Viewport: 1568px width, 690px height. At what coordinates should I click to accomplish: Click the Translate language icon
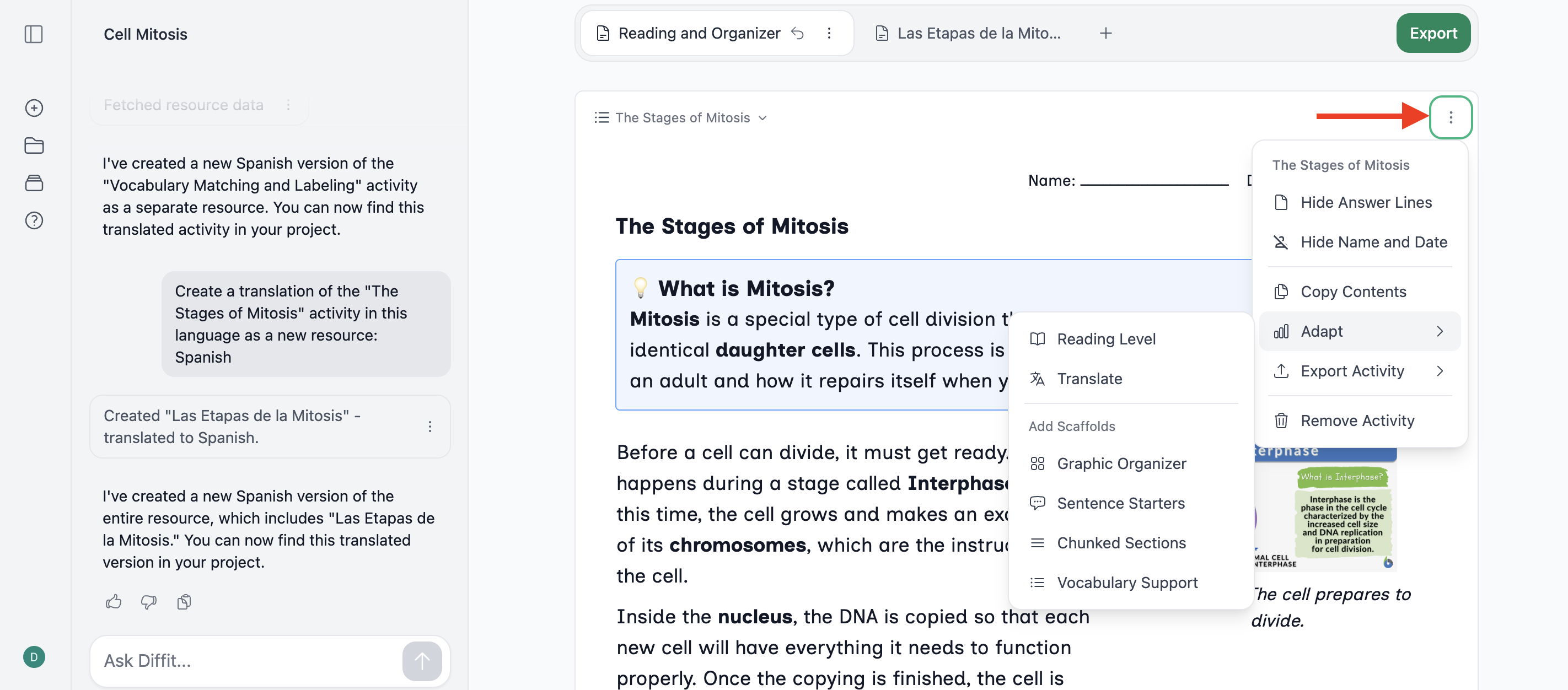pyautogui.click(x=1037, y=379)
